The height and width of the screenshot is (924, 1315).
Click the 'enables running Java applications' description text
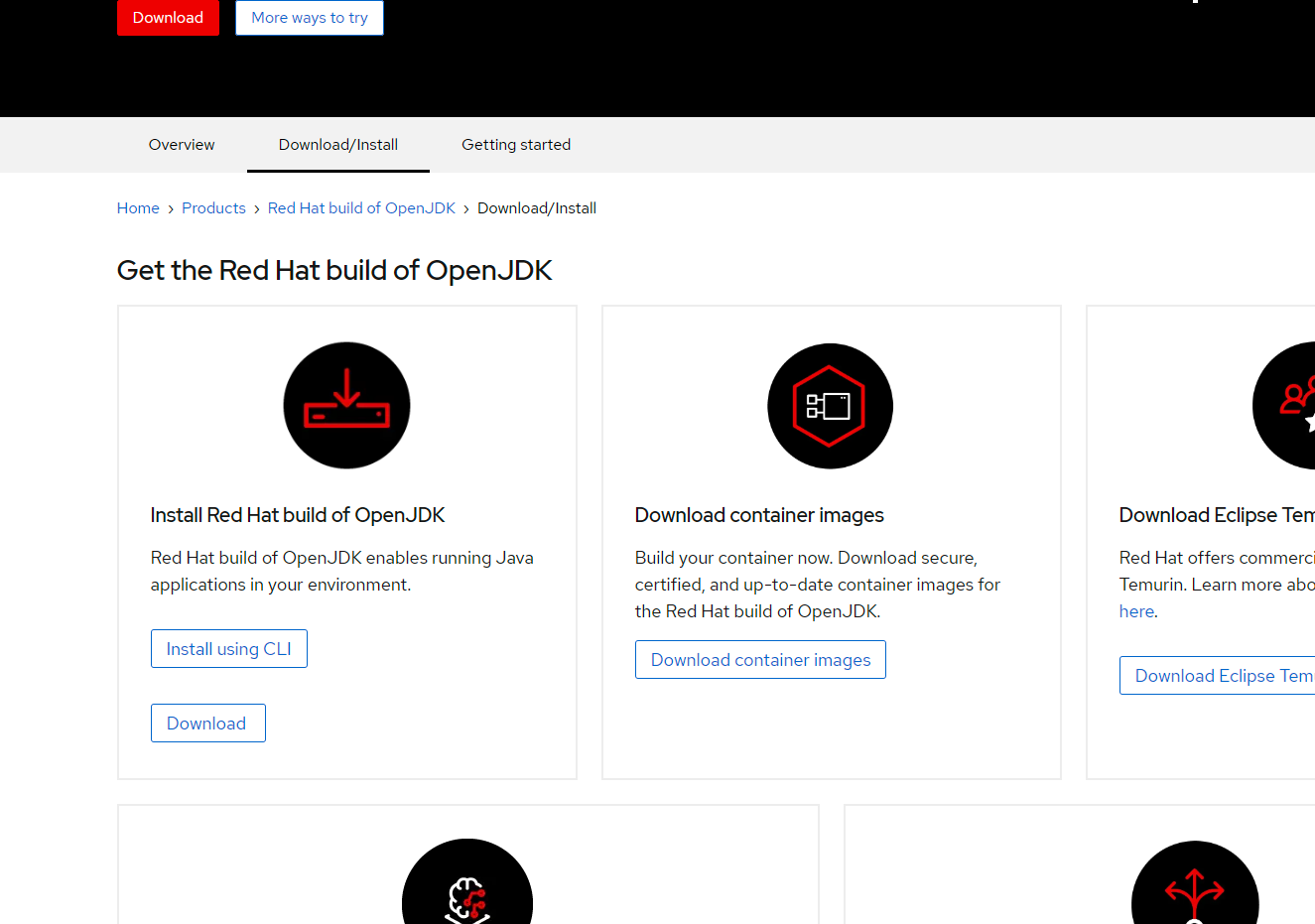(342, 572)
